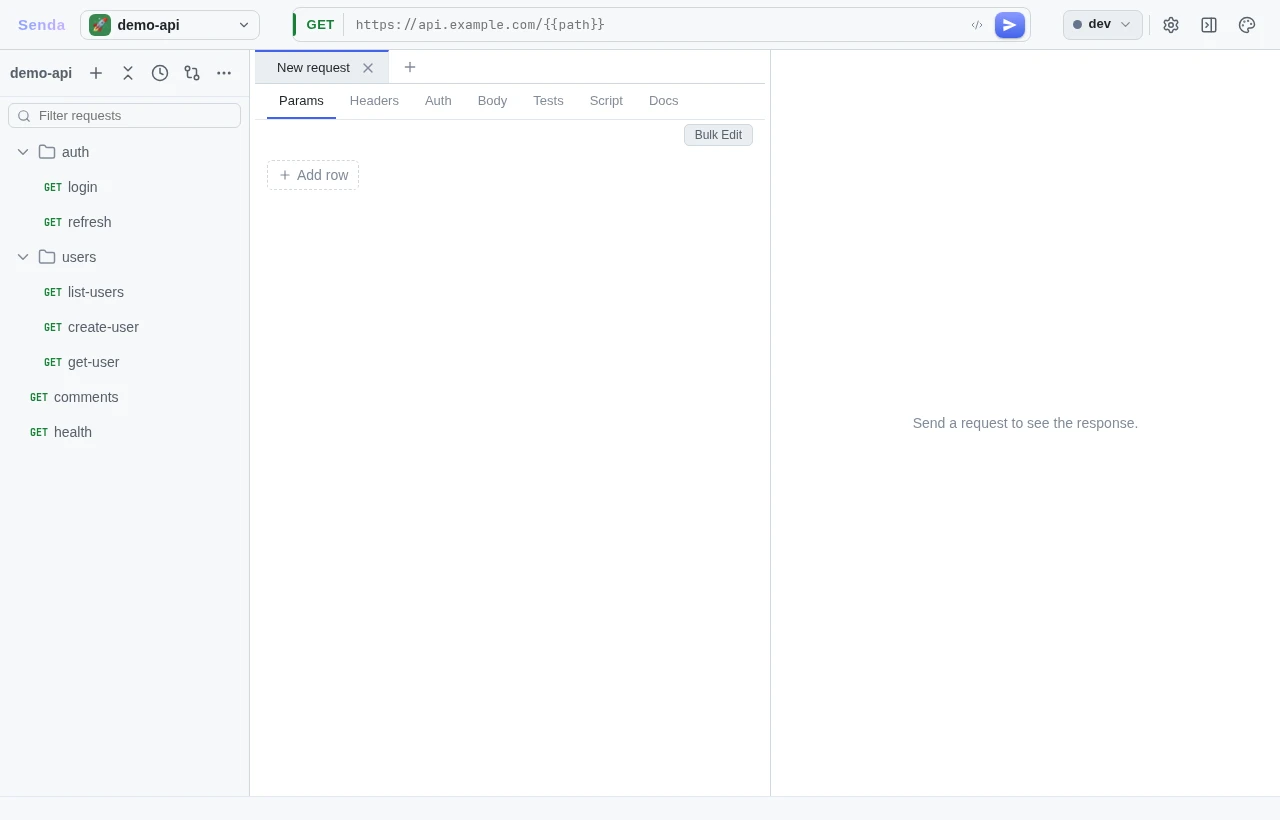Open the sidebar more options ellipsis
Viewport: 1280px width, 820px height.
click(x=224, y=73)
